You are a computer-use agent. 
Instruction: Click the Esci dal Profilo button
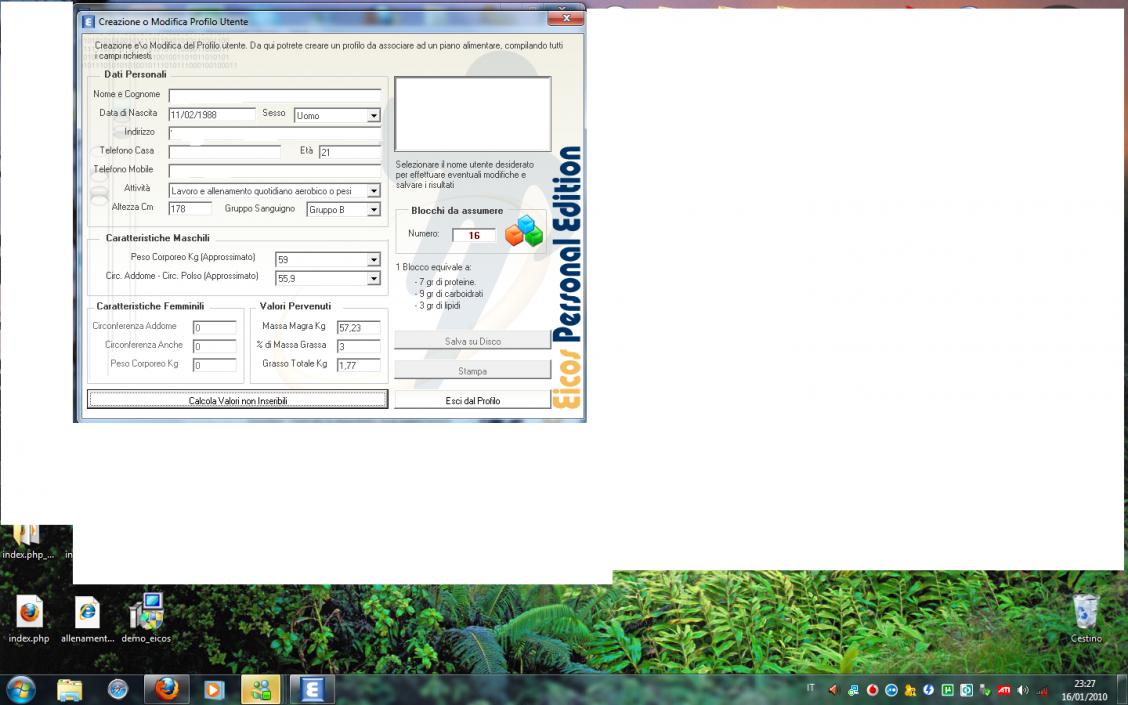coord(472,400)
